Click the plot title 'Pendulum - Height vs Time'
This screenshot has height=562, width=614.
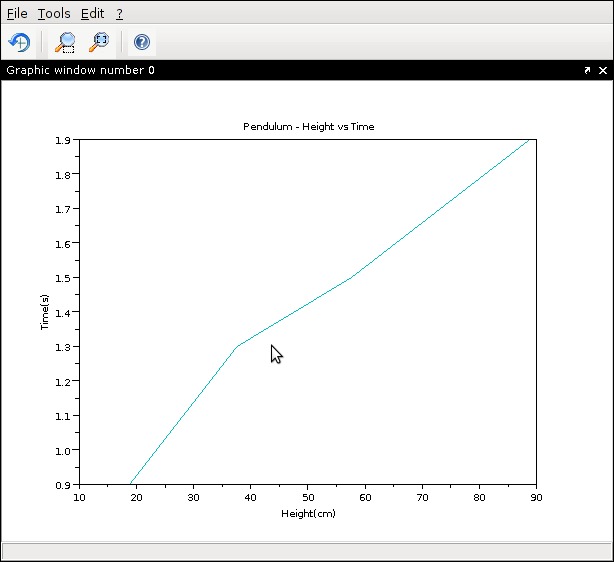pos(309,127)
